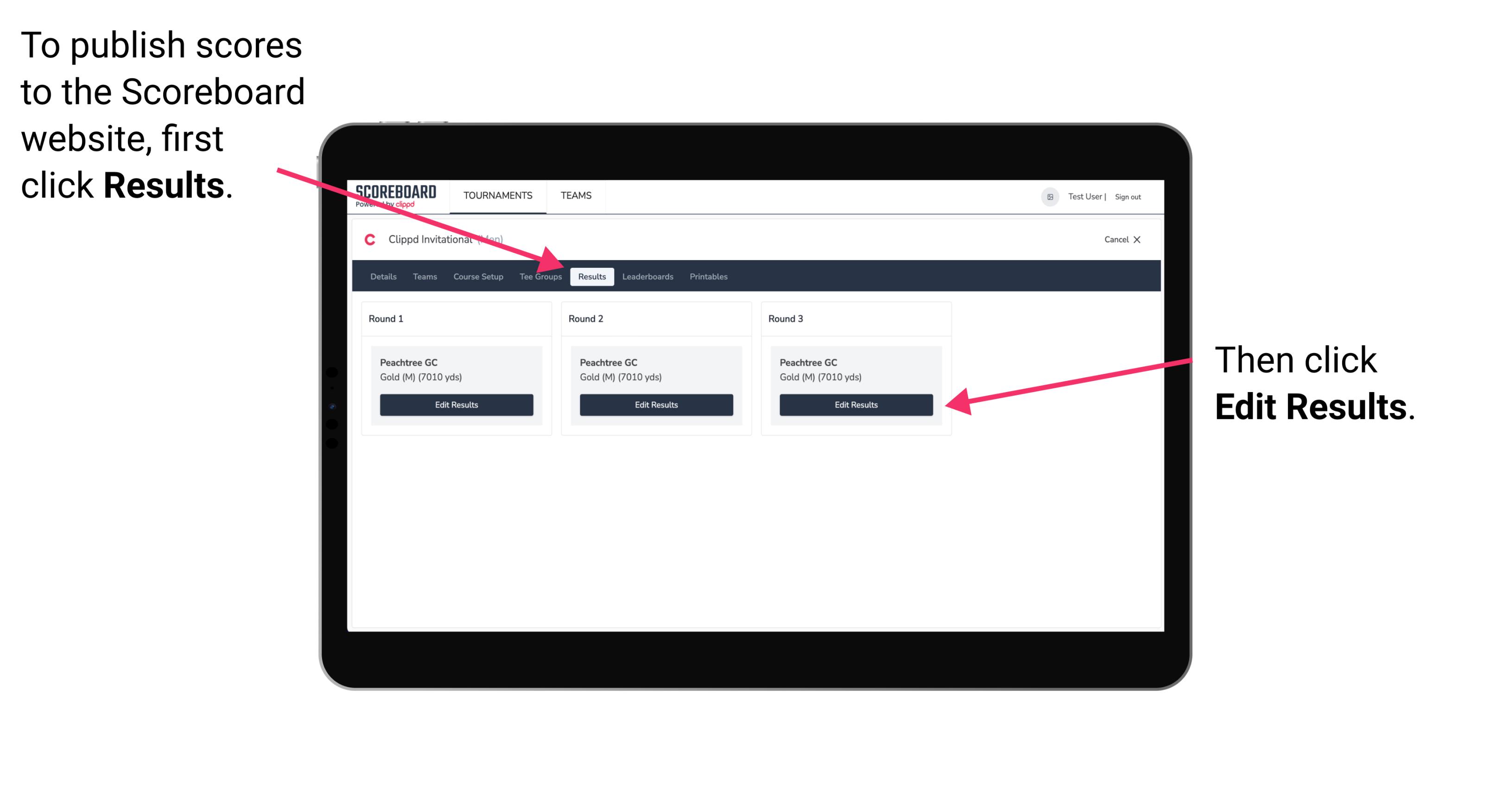Click the user account icon
The height and width of the screenshot is (812, 1509).
click(1051, 195)
